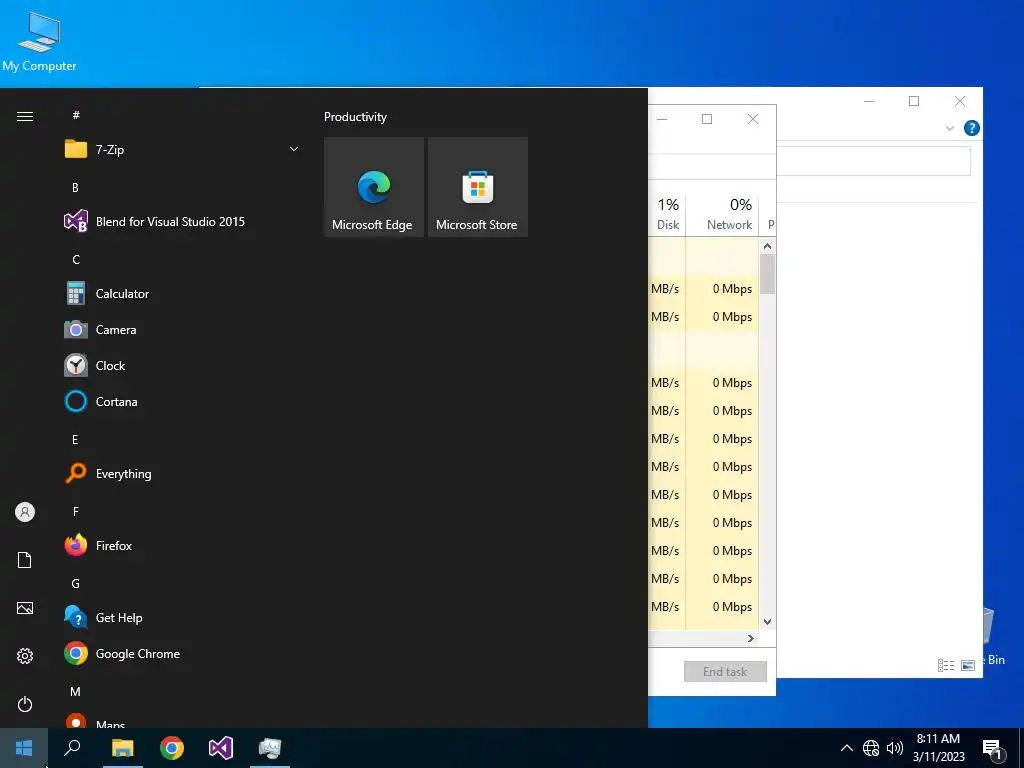Click the 'C' letter header
Screen dimensions: 1024x768
(x=76, y=260)
